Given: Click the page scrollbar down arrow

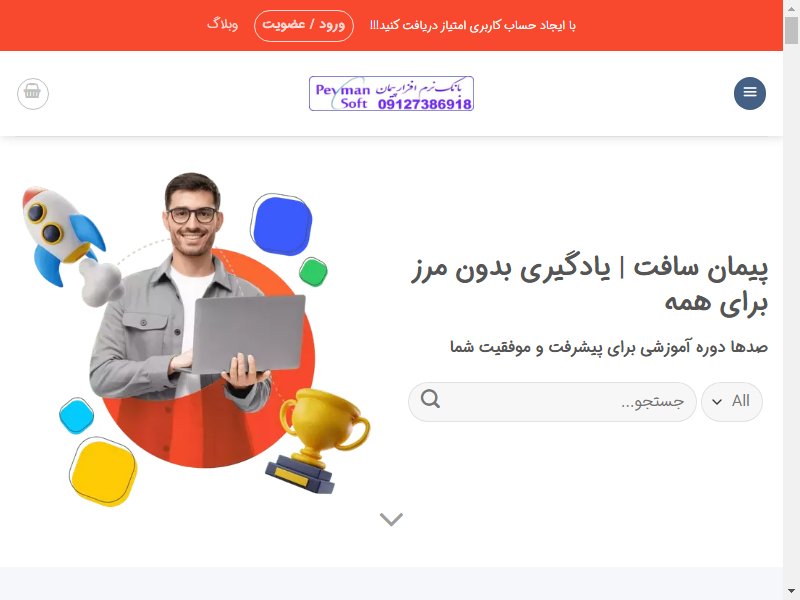Looking at the screenshot, I should click(x=791, y=592).
